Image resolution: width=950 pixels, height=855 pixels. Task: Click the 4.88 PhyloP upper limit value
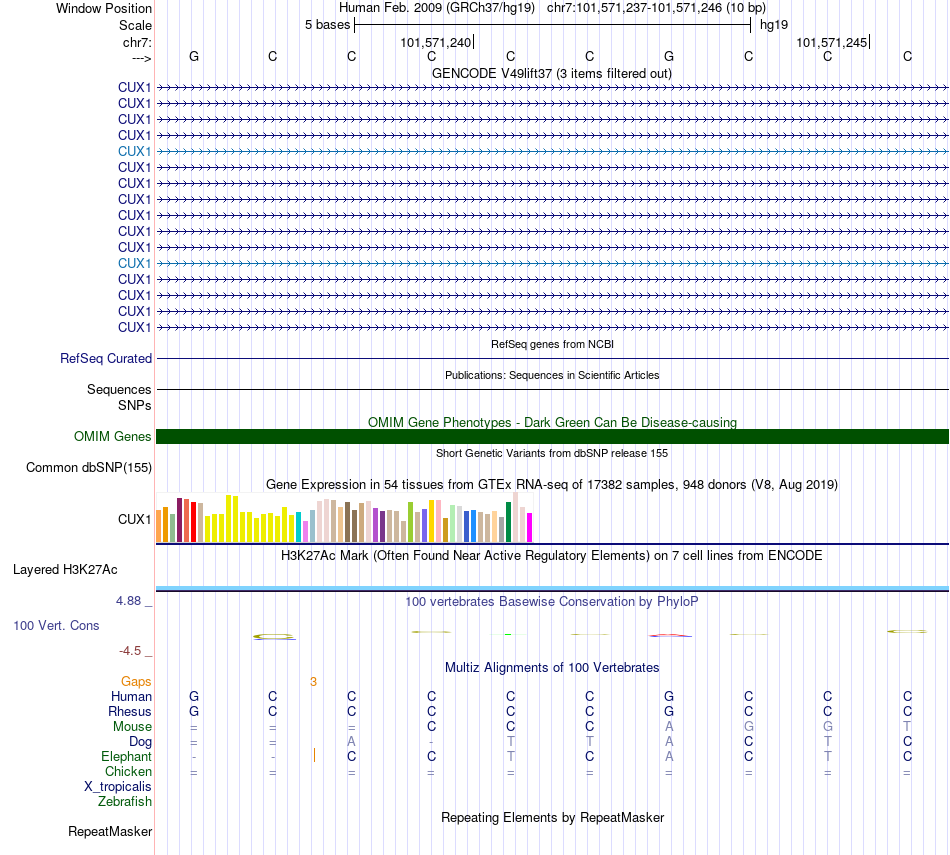tap(128, 600)
